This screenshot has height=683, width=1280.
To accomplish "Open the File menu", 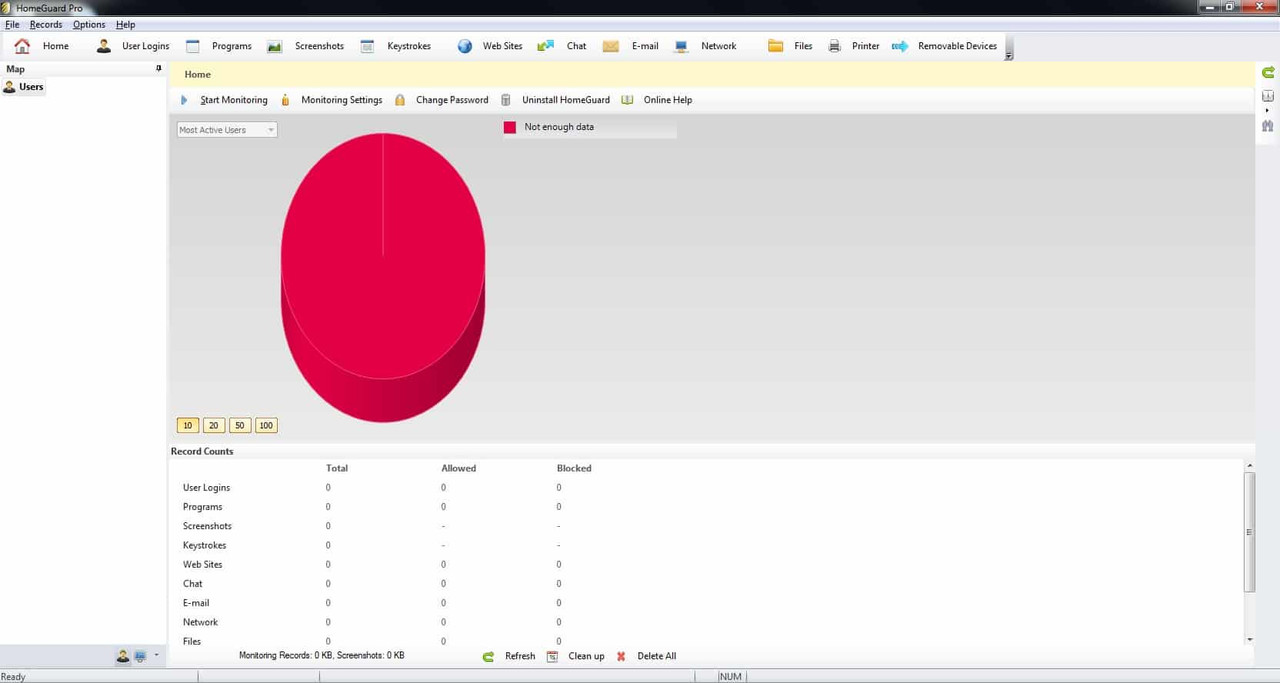I will pyautogui.click(x=12, y=24).
